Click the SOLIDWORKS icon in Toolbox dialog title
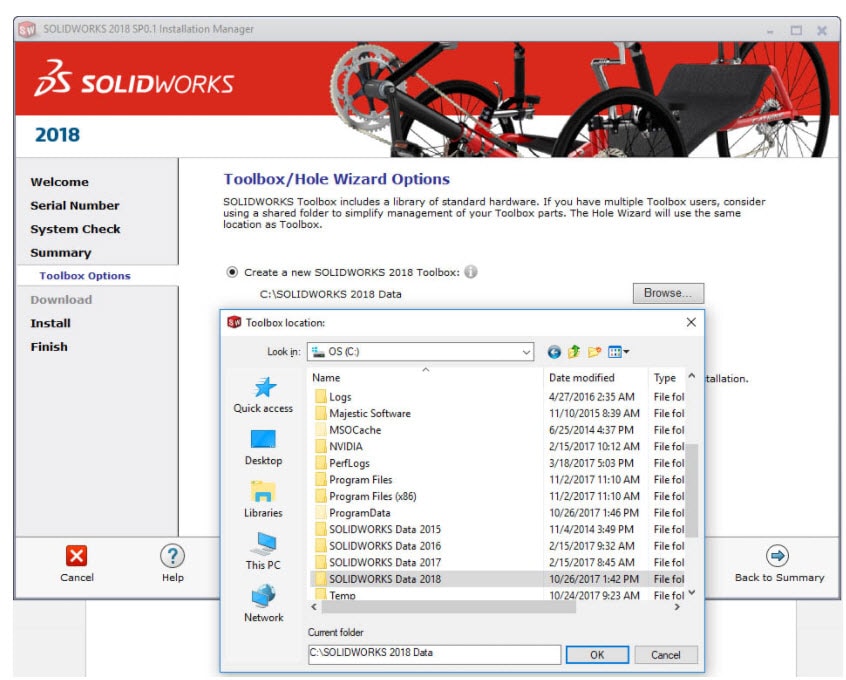846x680 pixels. (234, 323)
